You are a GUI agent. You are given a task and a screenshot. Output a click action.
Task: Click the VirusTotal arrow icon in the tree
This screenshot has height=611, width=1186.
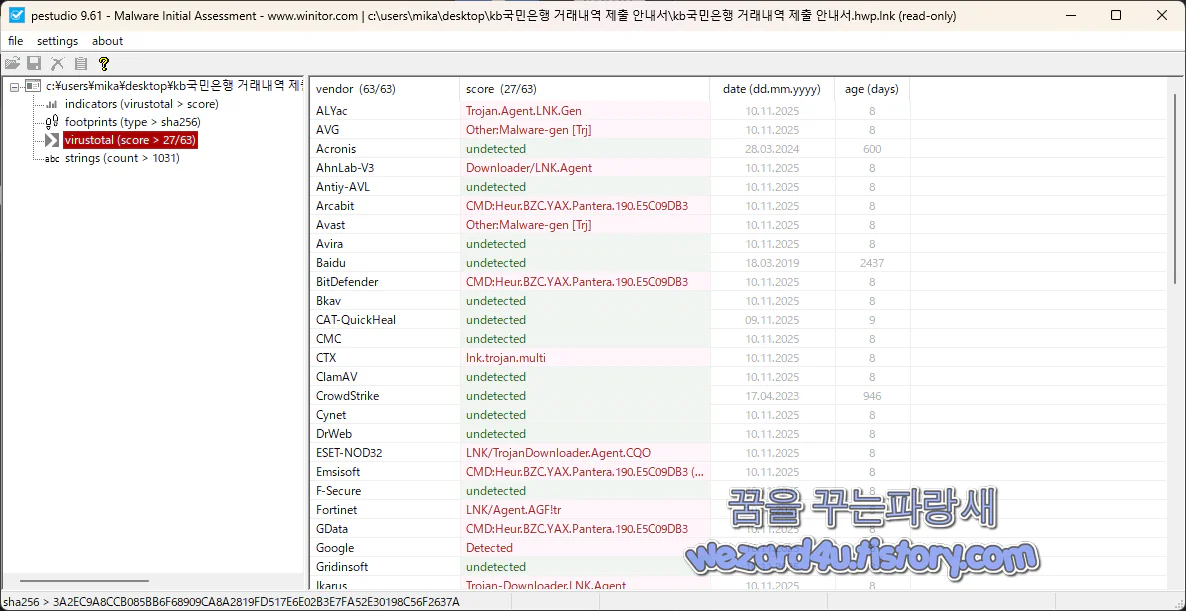tap(52, 140)
